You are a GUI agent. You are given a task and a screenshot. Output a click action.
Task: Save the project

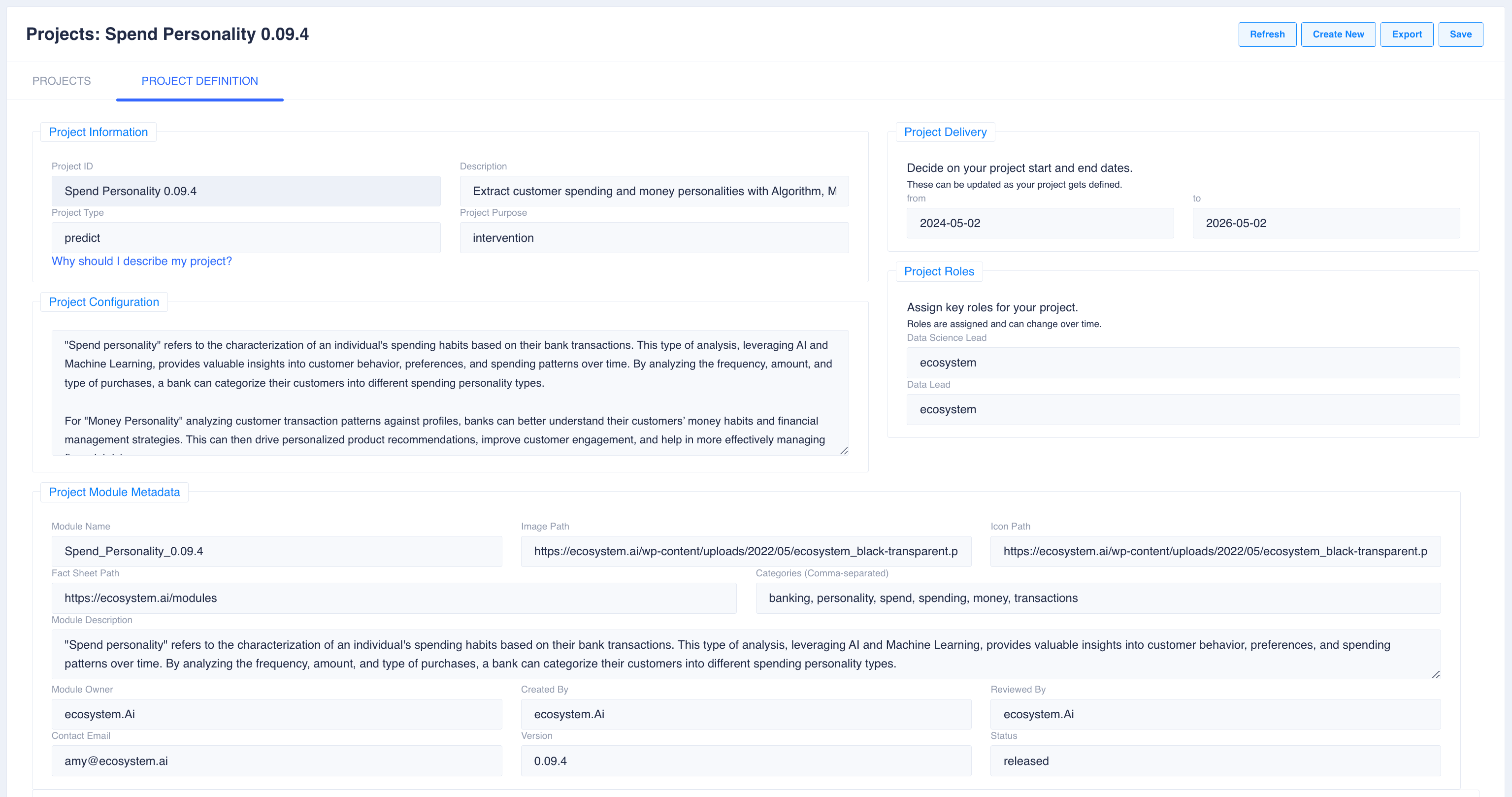[x=1460, y=34]
